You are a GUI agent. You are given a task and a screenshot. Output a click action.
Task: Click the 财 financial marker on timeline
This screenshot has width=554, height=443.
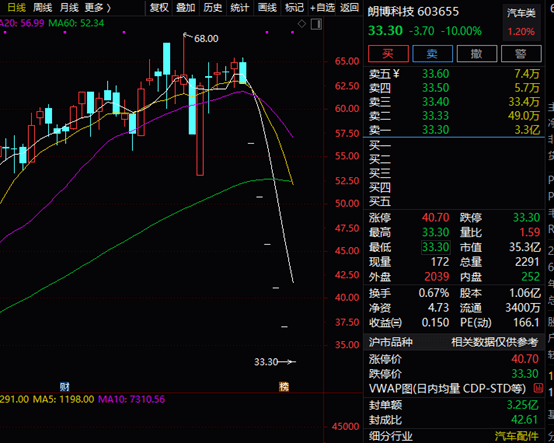pyautogui.click(x=65, y=387)
